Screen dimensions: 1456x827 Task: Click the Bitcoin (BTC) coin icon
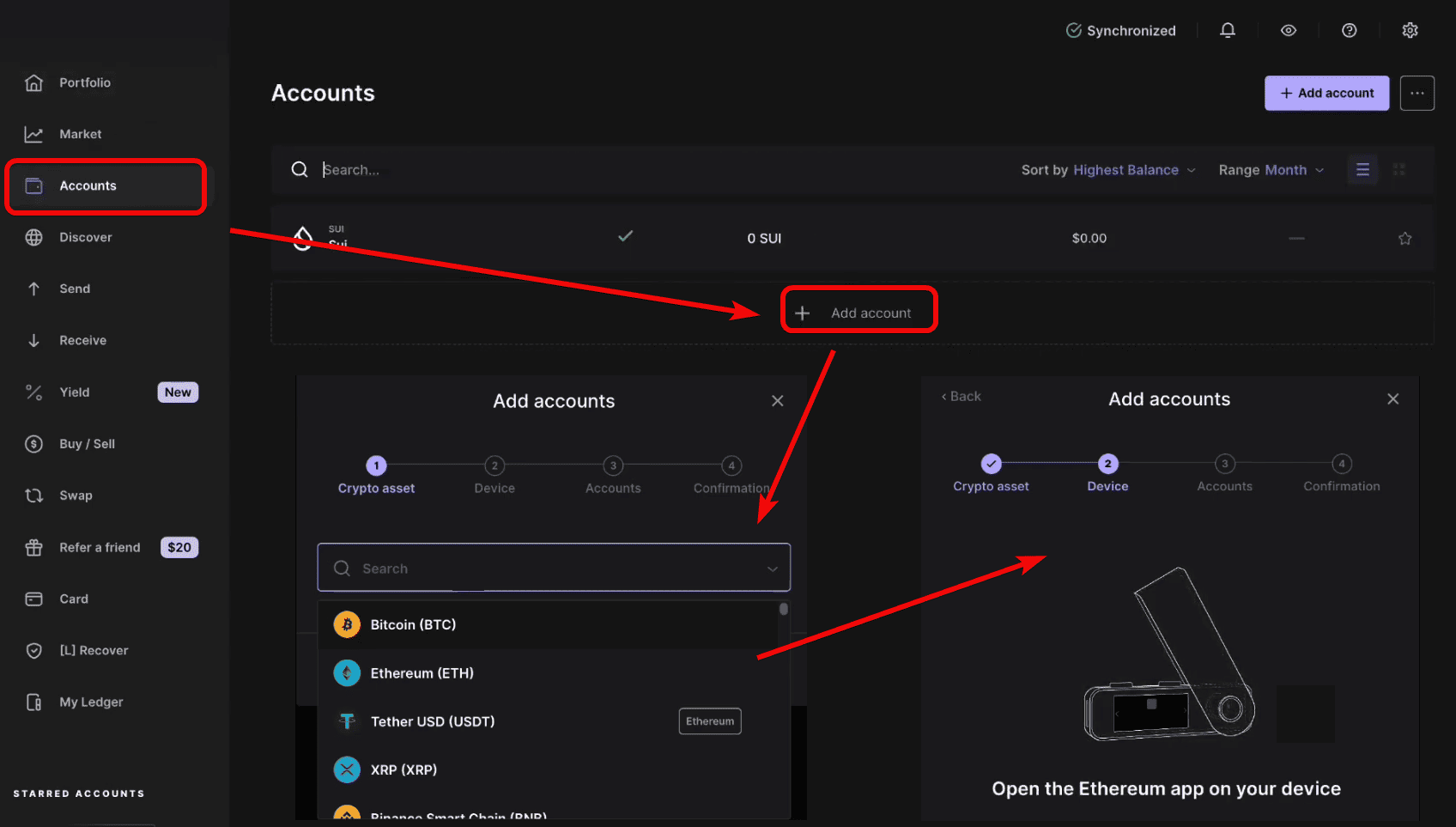[x=347, y=624]
